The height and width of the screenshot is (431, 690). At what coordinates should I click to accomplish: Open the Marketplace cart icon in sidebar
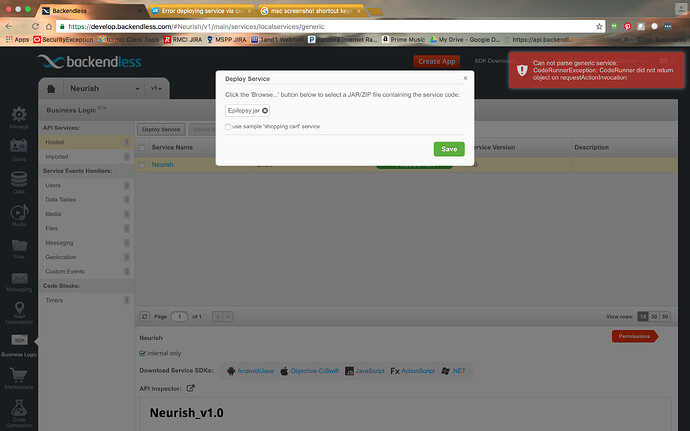[x=19, y=375]
